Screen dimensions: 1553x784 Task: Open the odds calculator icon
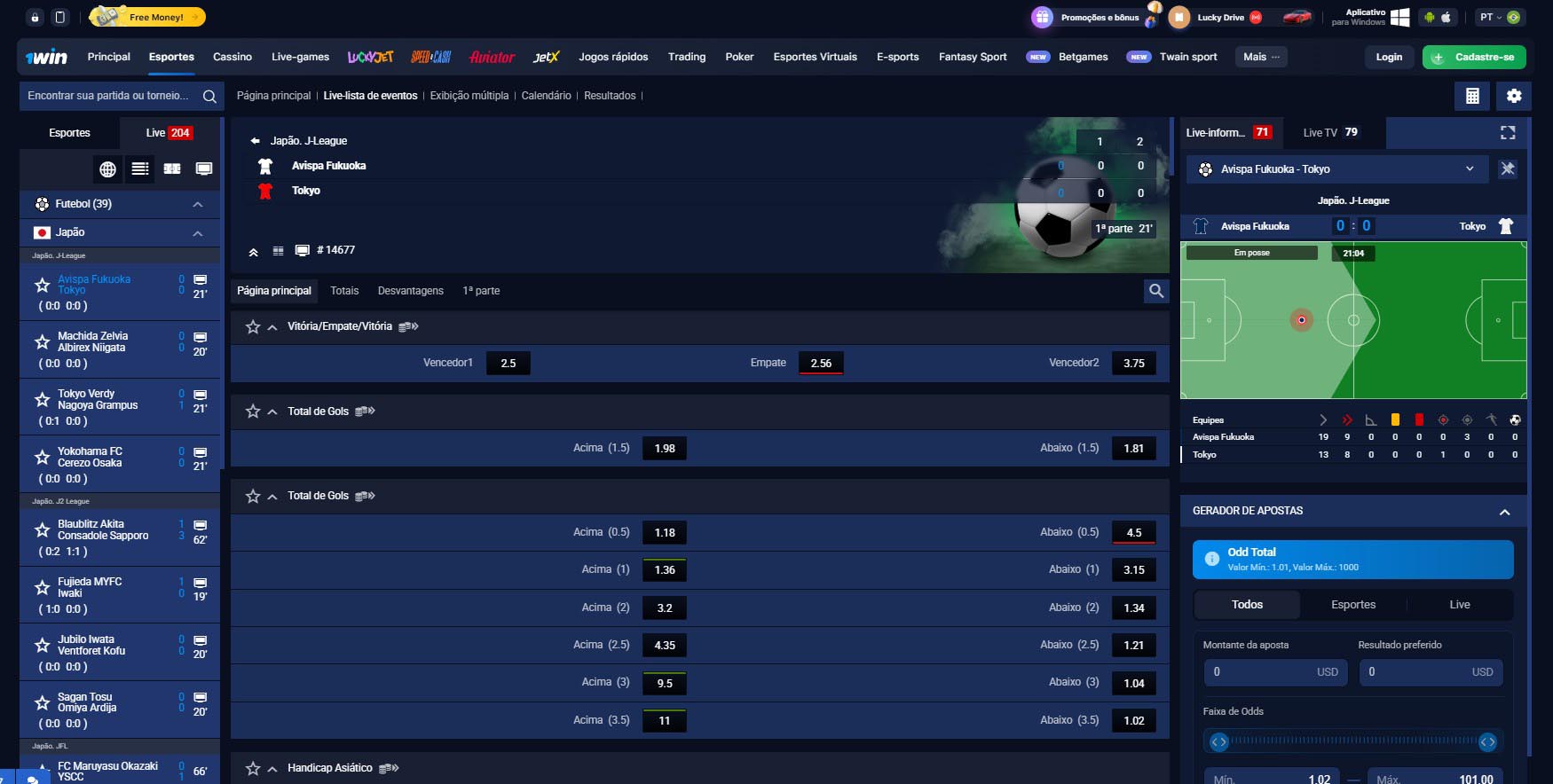[1472, 96]
